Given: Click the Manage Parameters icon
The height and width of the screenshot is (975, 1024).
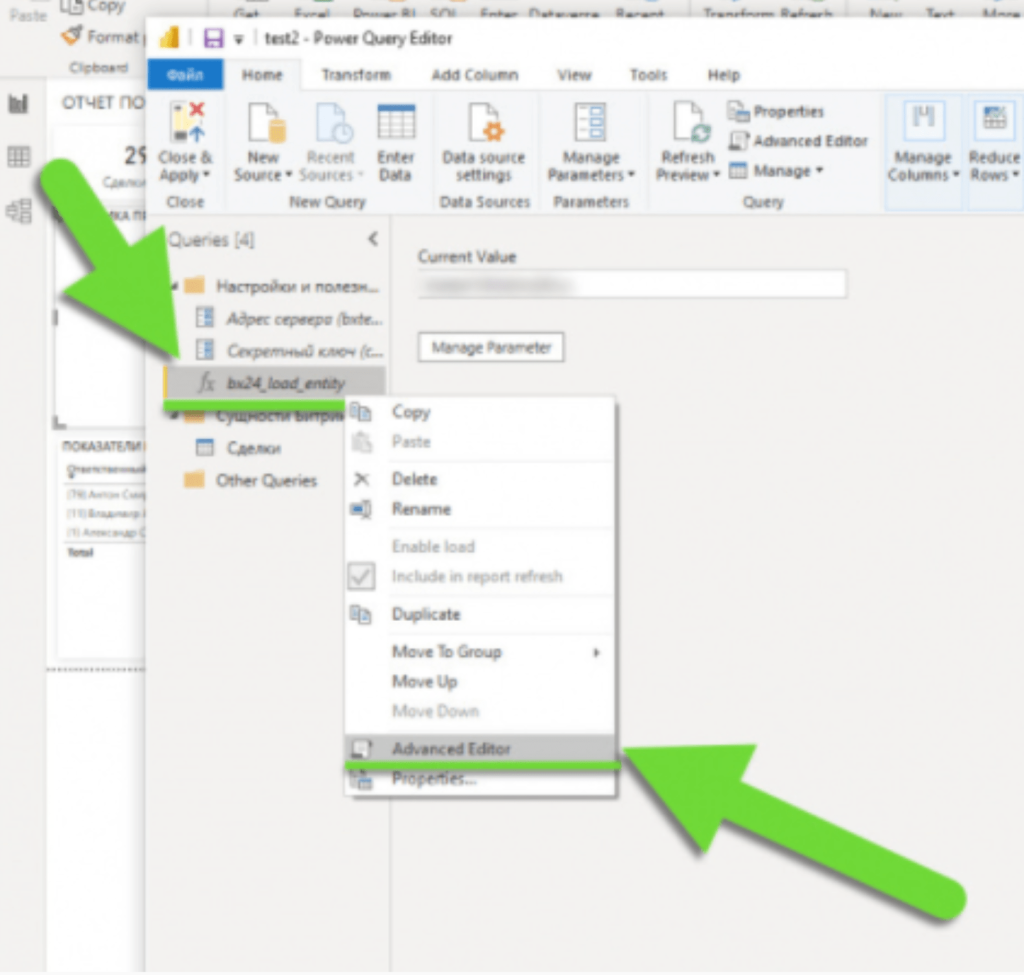Looking at the screenshot, I should pos(591,124).
